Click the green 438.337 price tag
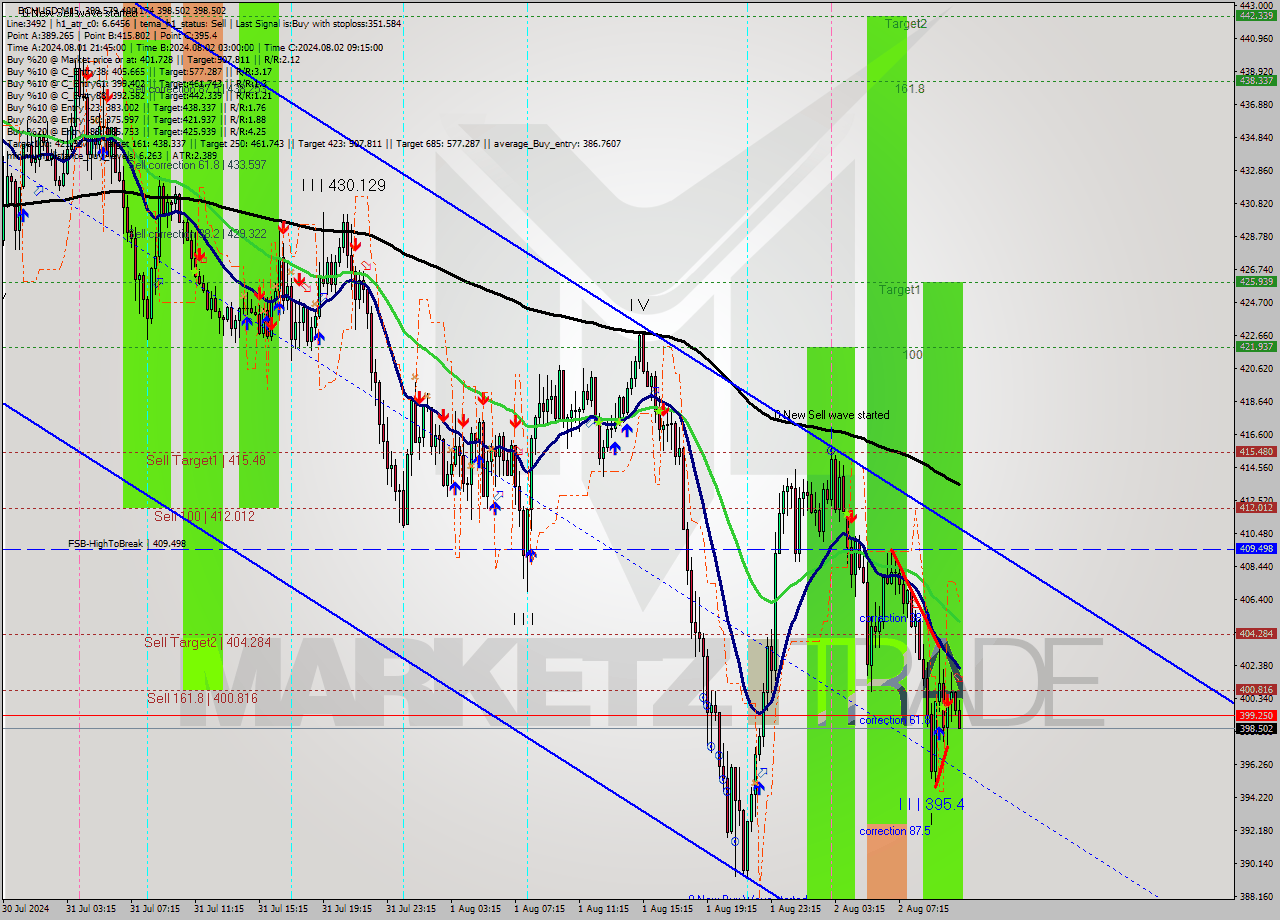 pyautogui.click(x=1256, y=80)
